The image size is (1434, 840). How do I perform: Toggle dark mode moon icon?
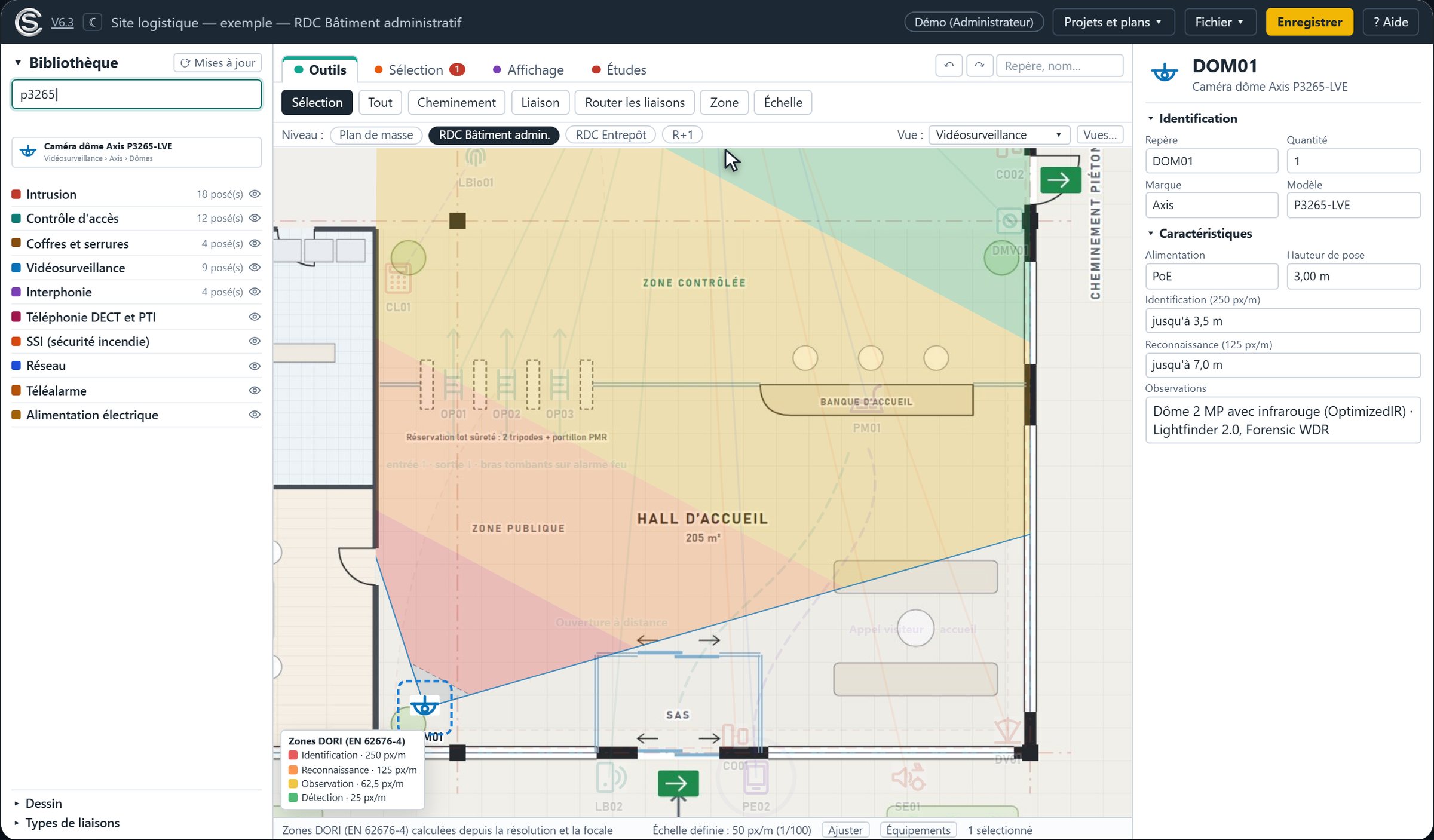click(x=93, y=23)
